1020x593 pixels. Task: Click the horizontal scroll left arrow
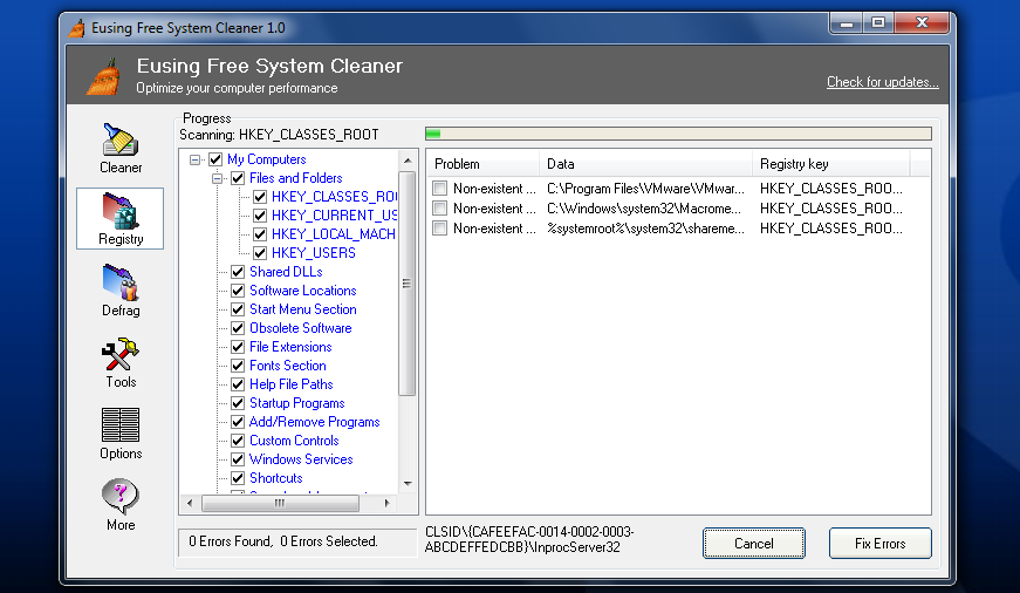189,503
